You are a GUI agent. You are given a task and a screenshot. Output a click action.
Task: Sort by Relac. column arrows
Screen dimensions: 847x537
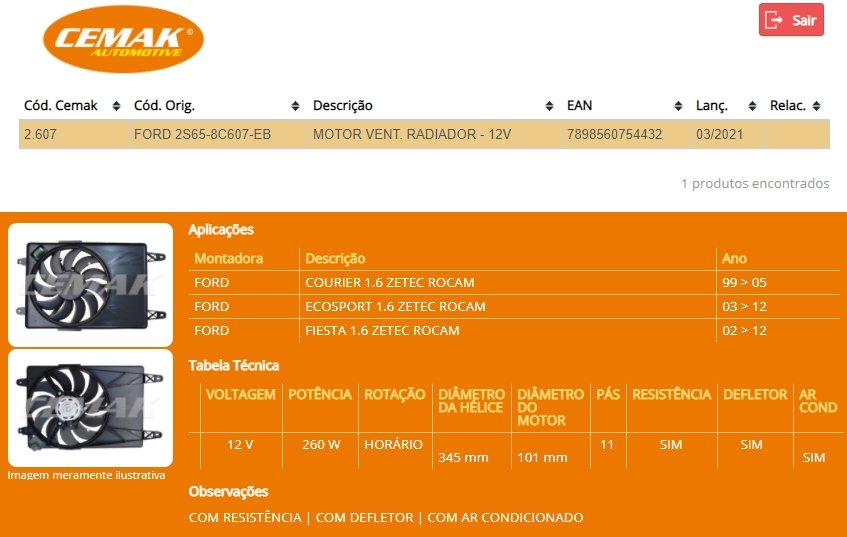(817, 106)
